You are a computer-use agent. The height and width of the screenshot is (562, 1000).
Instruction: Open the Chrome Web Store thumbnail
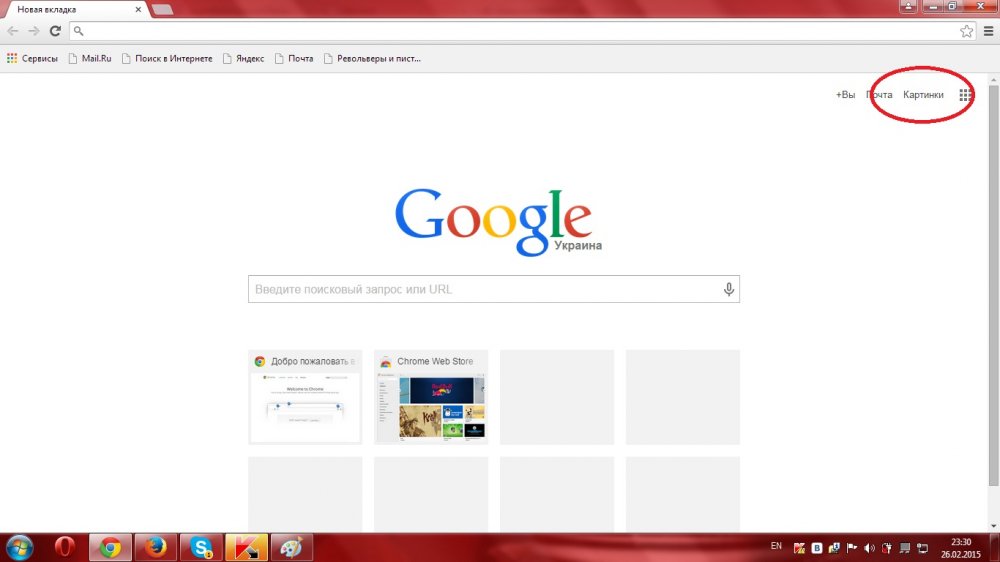[x=431, y=397]
